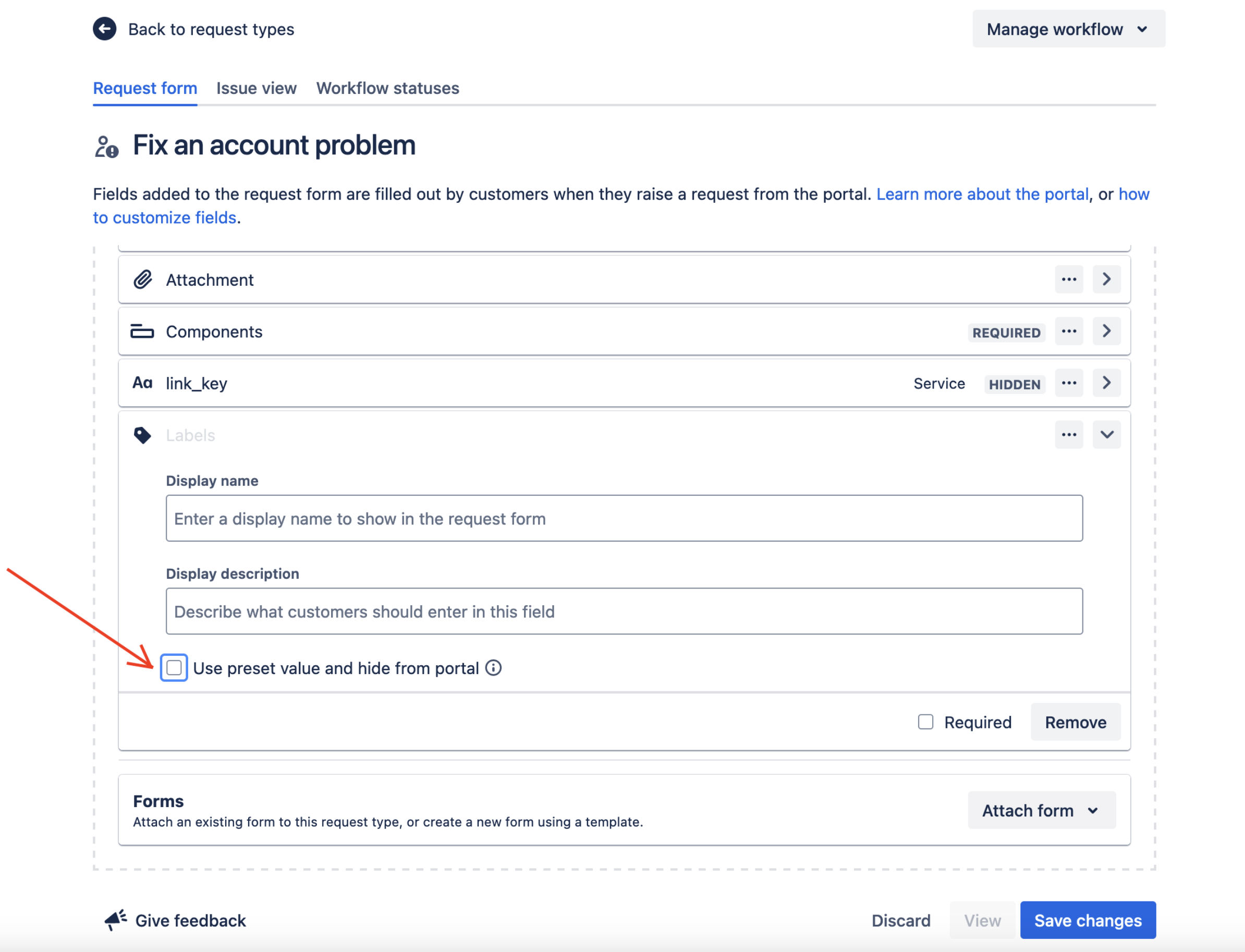The width and height of the screenshot is (1245, 952).
Task: Click the info icon beside preset value option
Action: (494, 668)
